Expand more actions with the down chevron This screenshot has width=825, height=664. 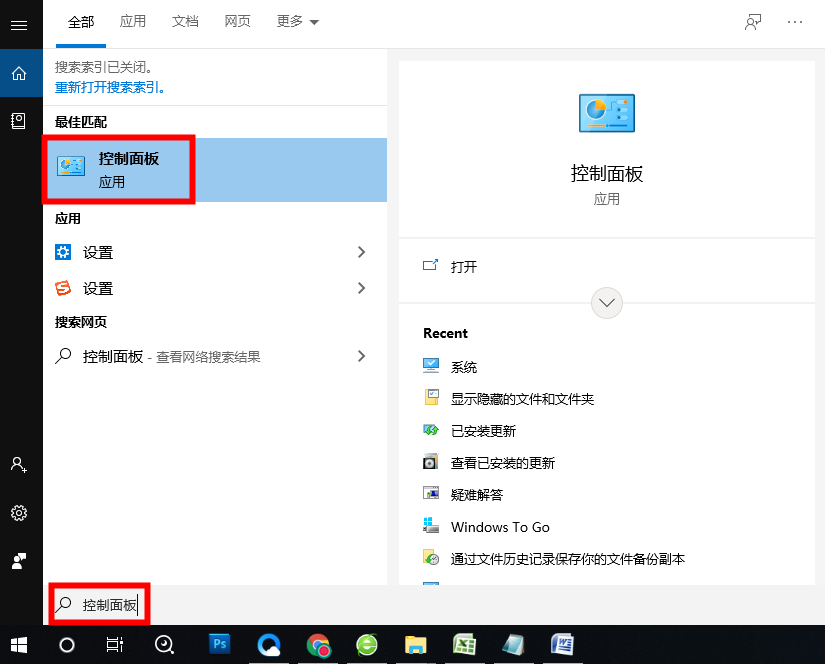tap(607, 303)
